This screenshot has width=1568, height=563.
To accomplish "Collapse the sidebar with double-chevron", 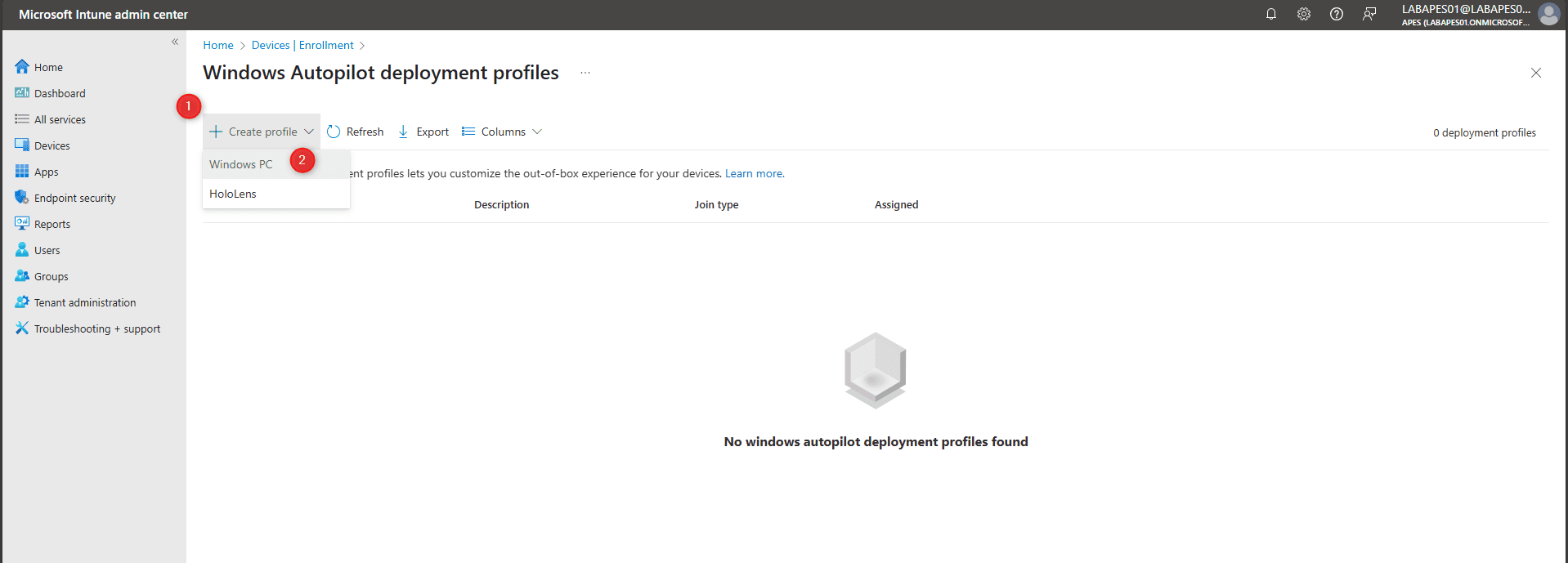I will point(175,42).
